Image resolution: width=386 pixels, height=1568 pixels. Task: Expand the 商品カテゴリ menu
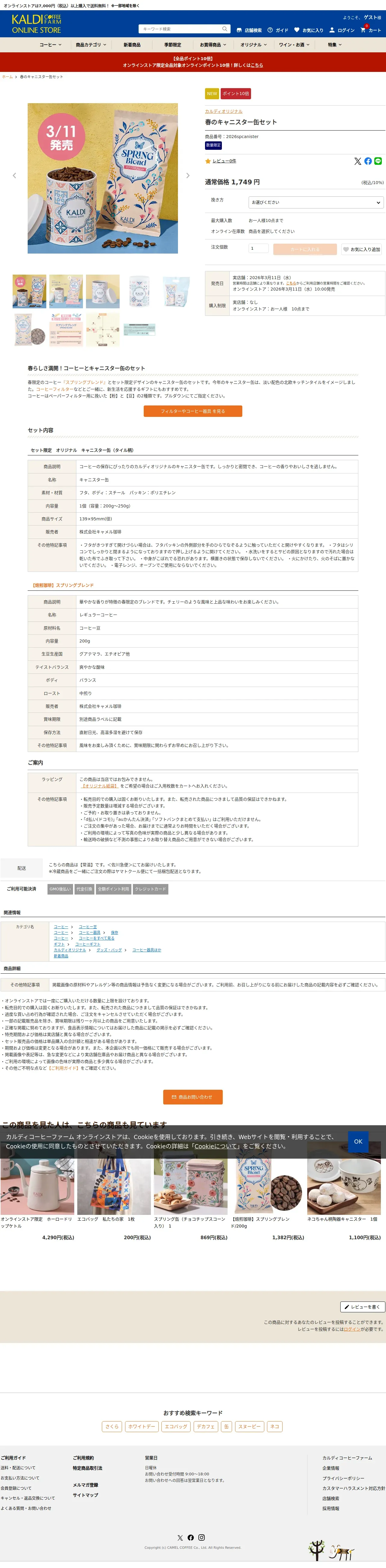coord(91,45)
